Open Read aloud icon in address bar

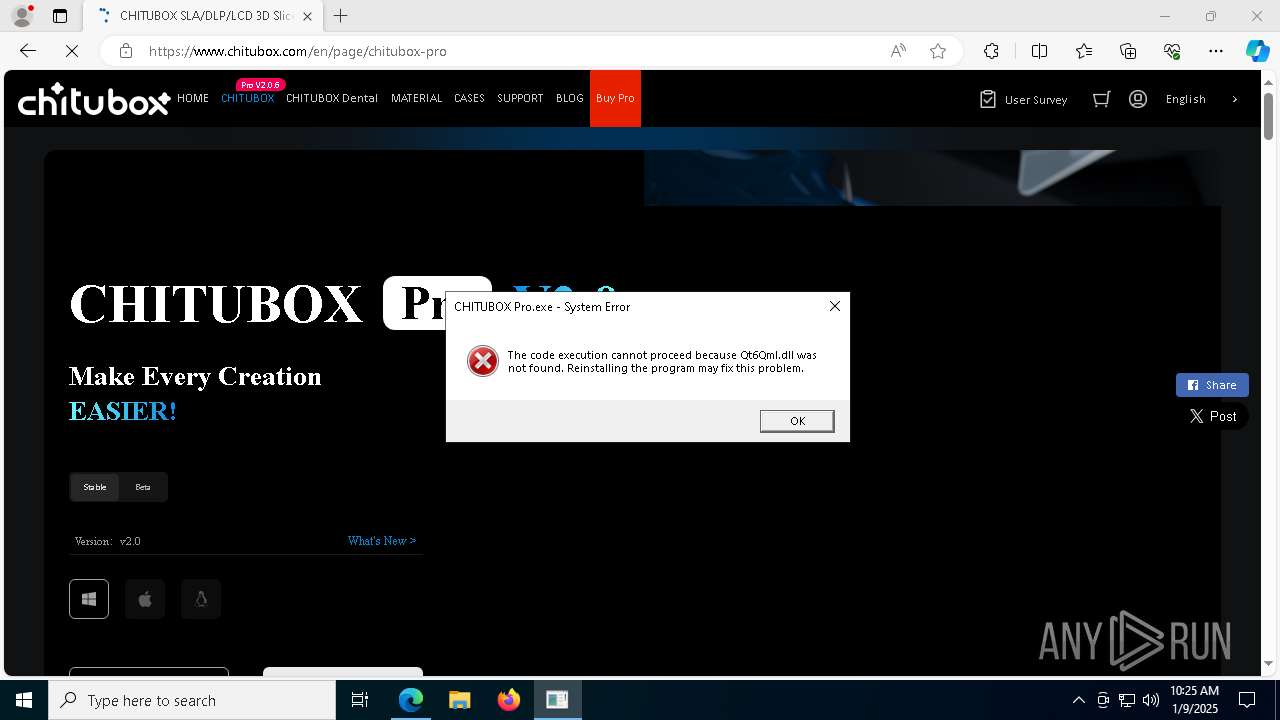click(898, 51)
